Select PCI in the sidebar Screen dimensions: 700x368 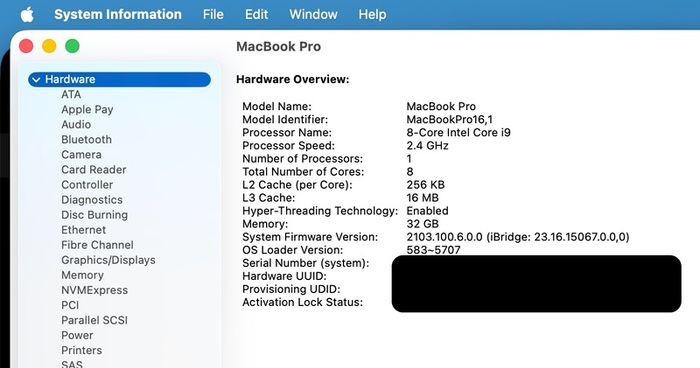click(x=70, y=305)
